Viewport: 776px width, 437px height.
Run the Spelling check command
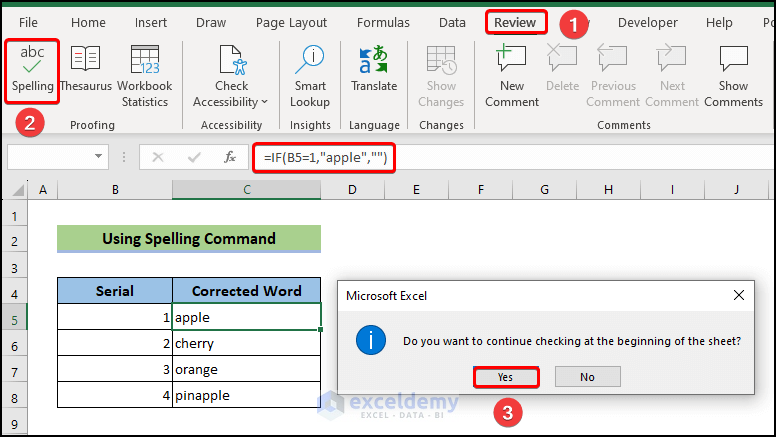pyautogui.click(x=32, y=71)
